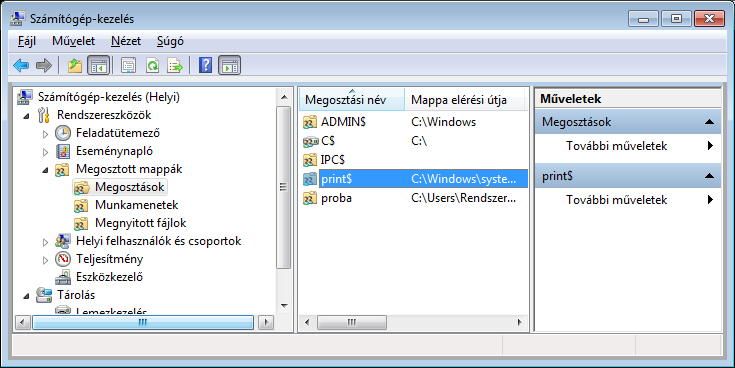Open the Művelet menu
This screenshot has height=368, width=735.
click(x=74, y=41)
